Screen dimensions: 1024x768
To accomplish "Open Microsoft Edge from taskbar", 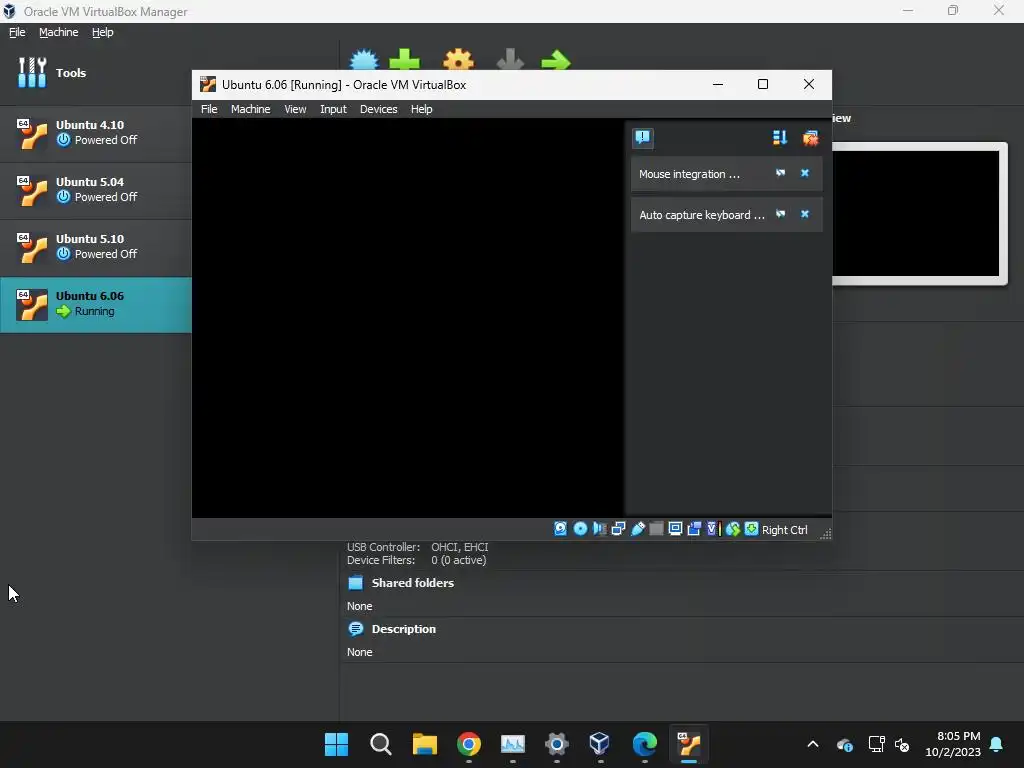I will (645, 744).
